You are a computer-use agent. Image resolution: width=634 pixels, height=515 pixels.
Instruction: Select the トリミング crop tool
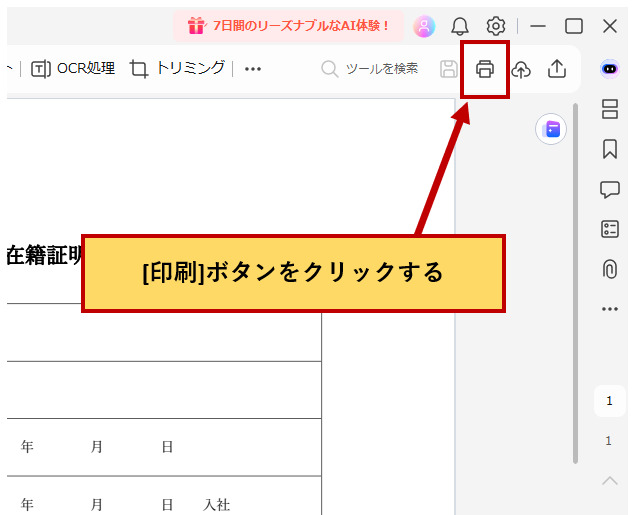pos(178,69)
